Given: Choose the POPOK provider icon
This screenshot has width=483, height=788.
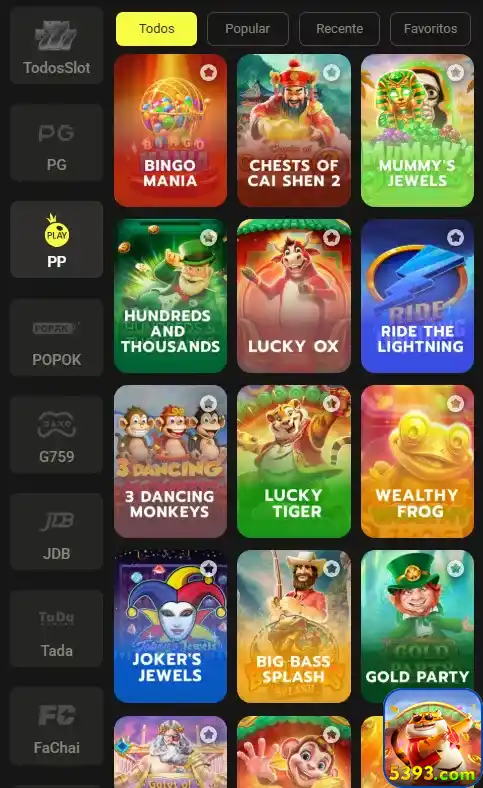Looking at the screenshot, I should 56,337.
